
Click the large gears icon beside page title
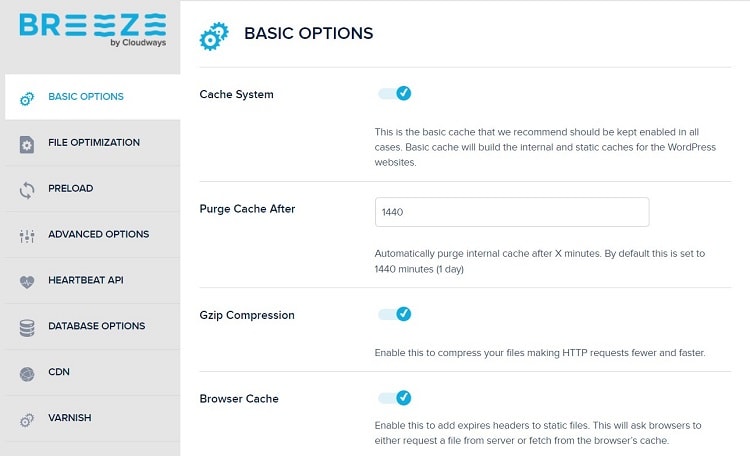pyautogui.click(x=214, y=36)
